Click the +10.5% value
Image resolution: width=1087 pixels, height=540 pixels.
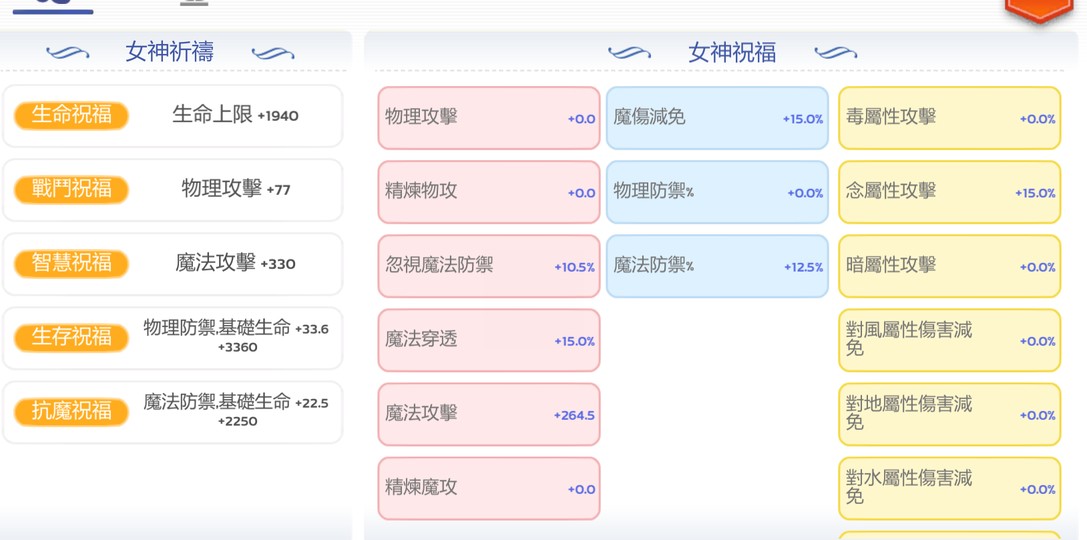point(575,268)
